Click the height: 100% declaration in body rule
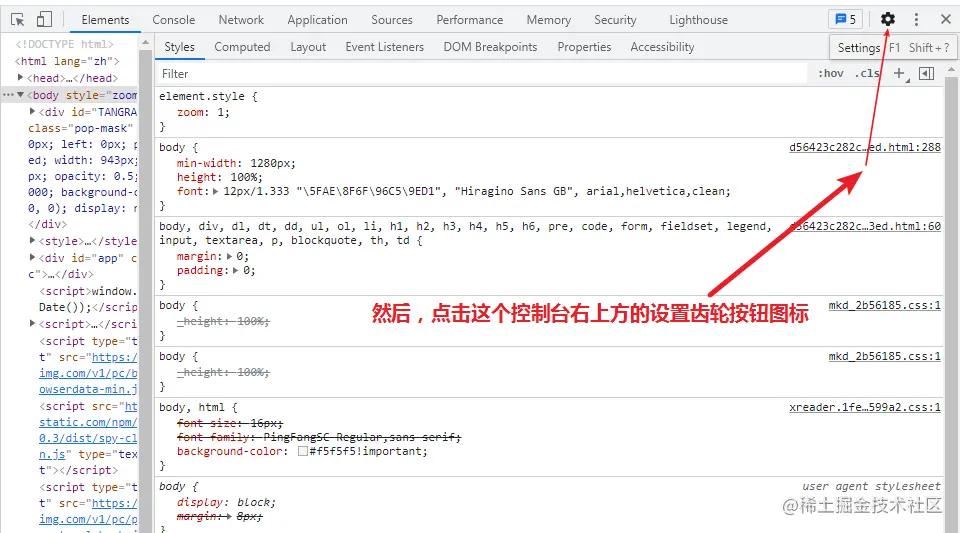 tap(219, 177)
